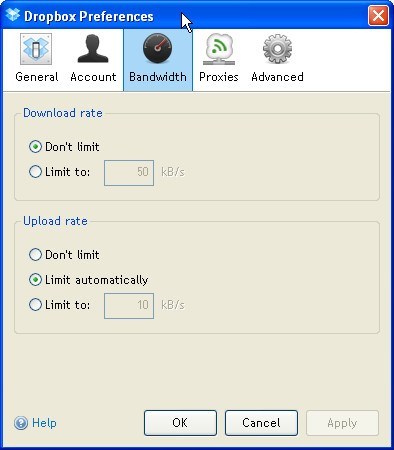Close the Dropbox Preferences window

point(378,15)
